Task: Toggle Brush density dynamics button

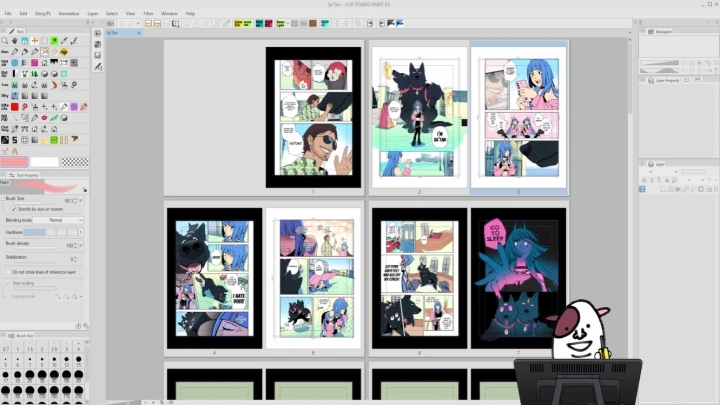Action: tap(81, 246)
